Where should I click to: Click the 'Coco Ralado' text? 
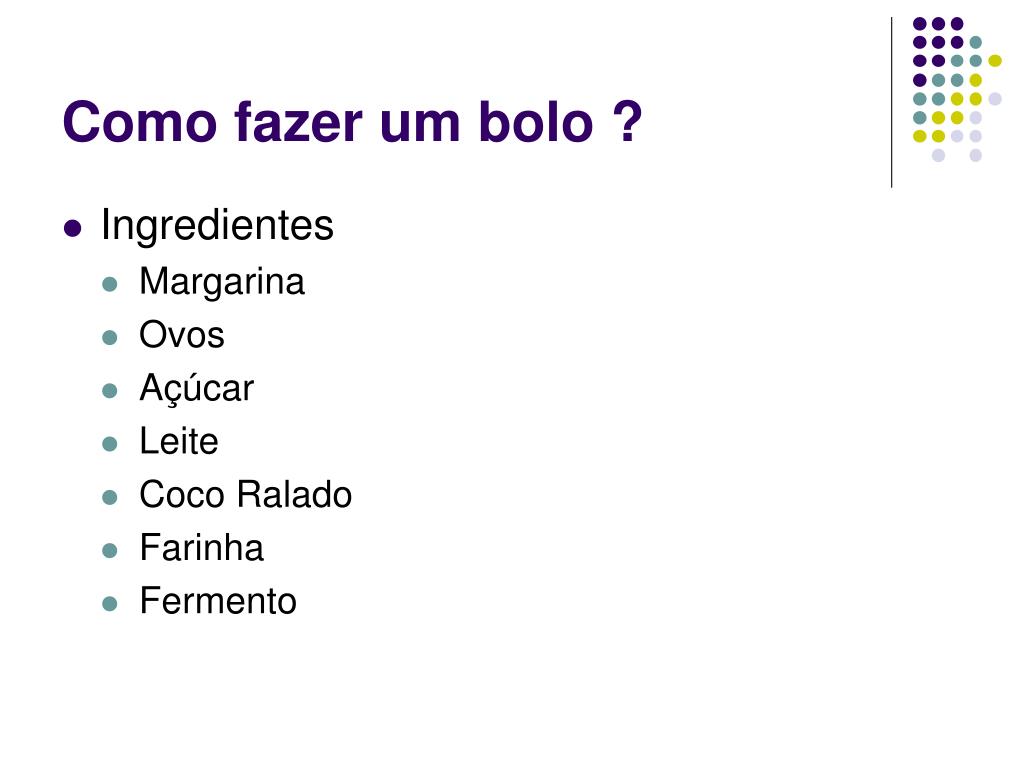pos(246,494)
